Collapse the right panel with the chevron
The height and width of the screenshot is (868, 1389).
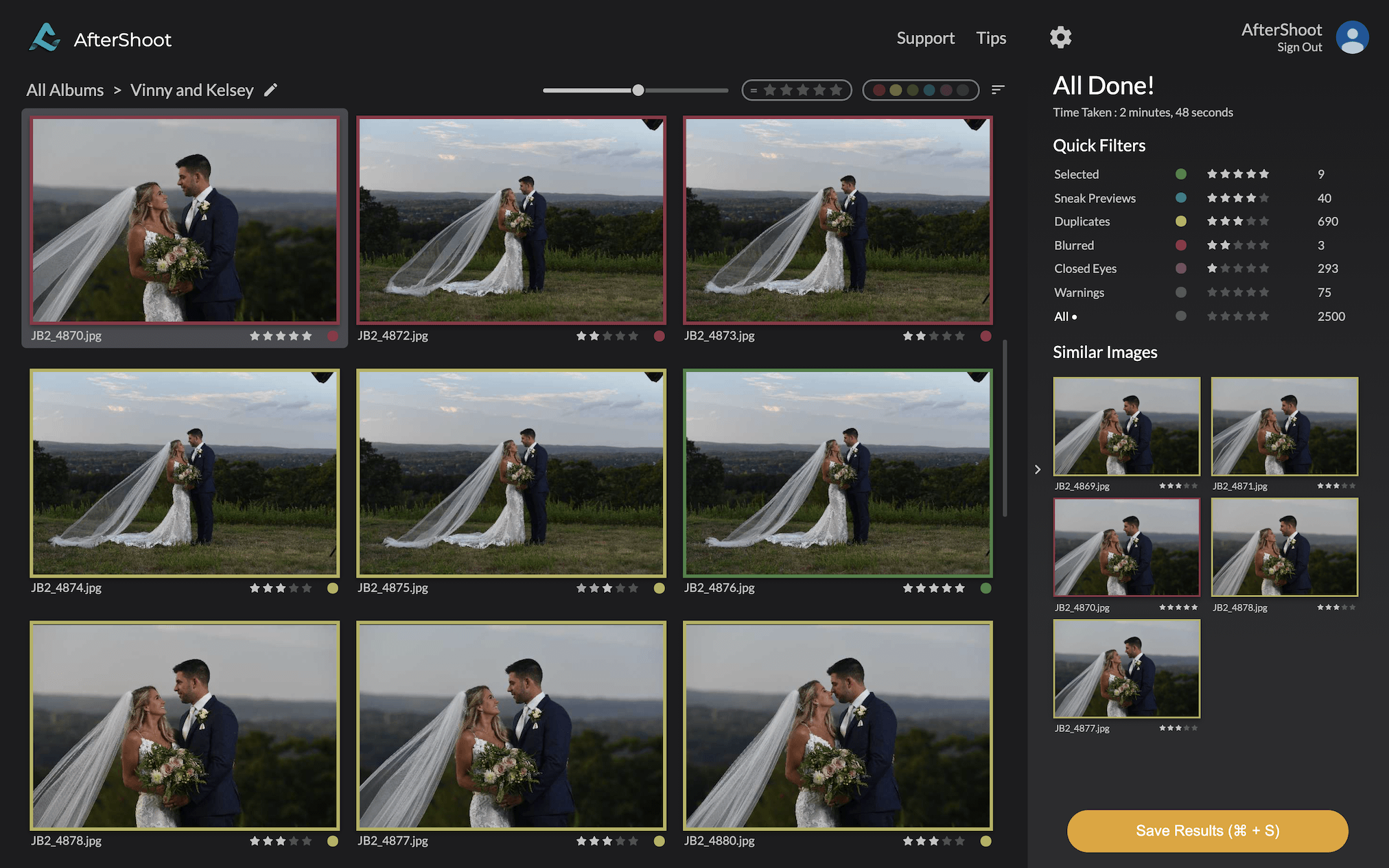coord(1038,469)
